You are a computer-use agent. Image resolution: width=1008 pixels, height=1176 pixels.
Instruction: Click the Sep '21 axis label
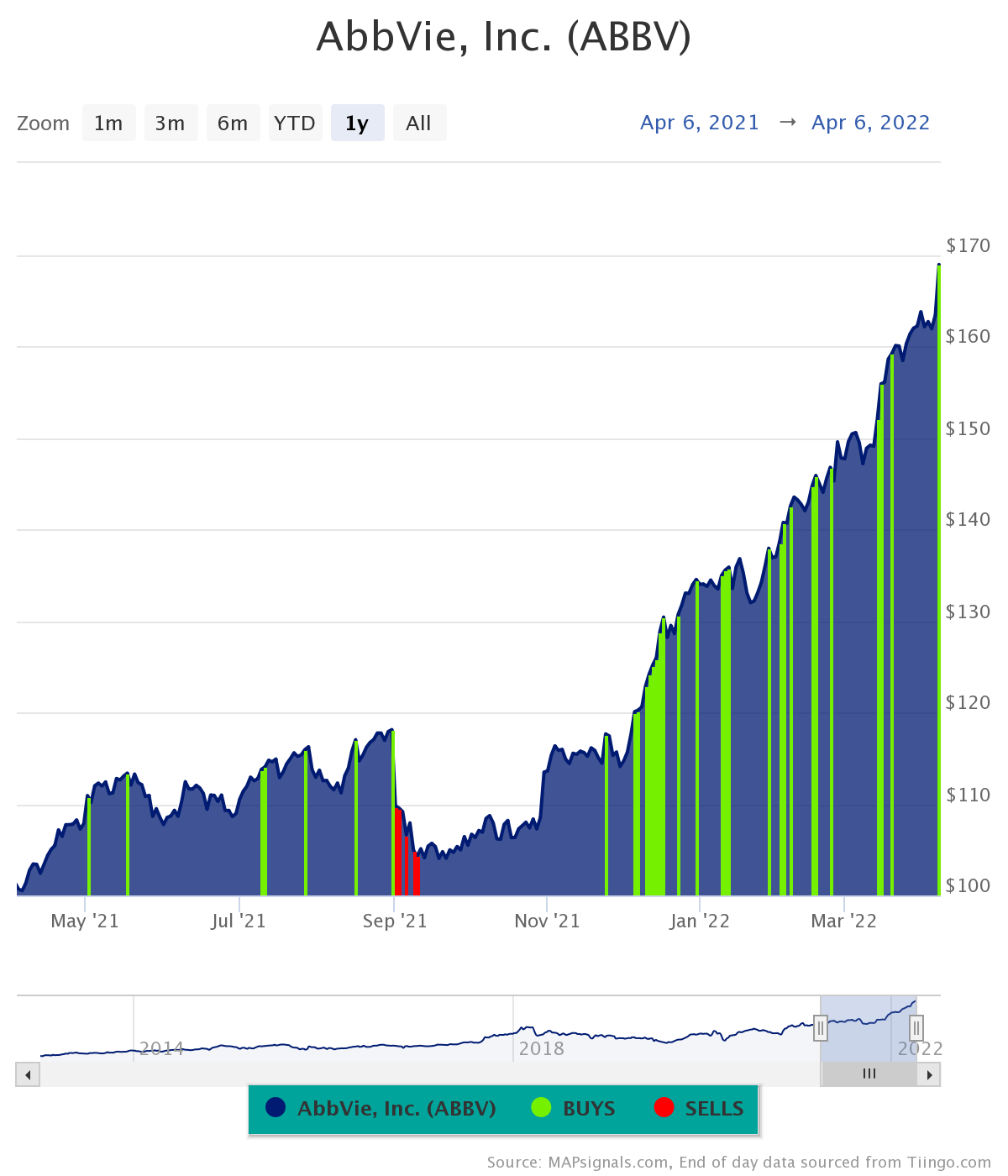tap(395, 921)
